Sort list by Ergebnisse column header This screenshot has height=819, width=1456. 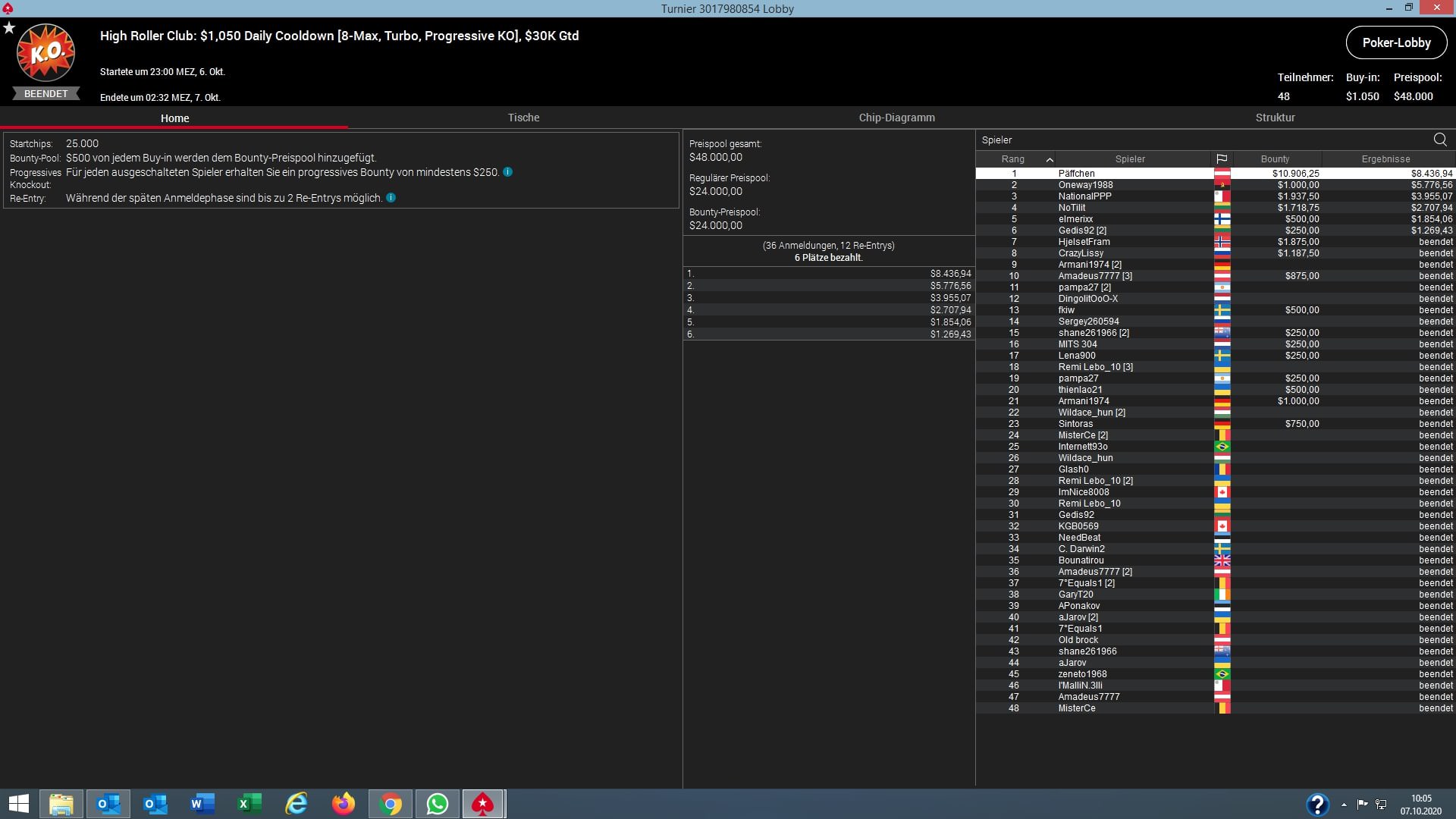click(x=1385, y=159)
